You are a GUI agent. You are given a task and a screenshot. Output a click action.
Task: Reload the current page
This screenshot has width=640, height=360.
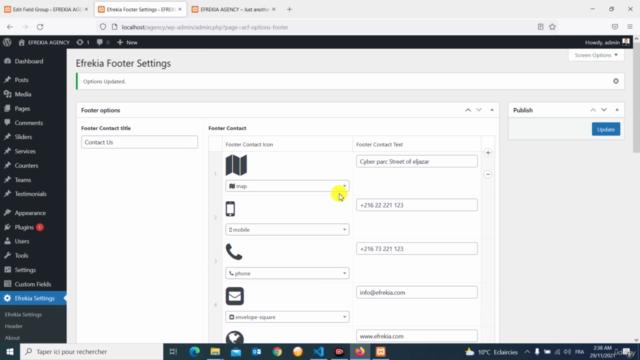[40, 27]
